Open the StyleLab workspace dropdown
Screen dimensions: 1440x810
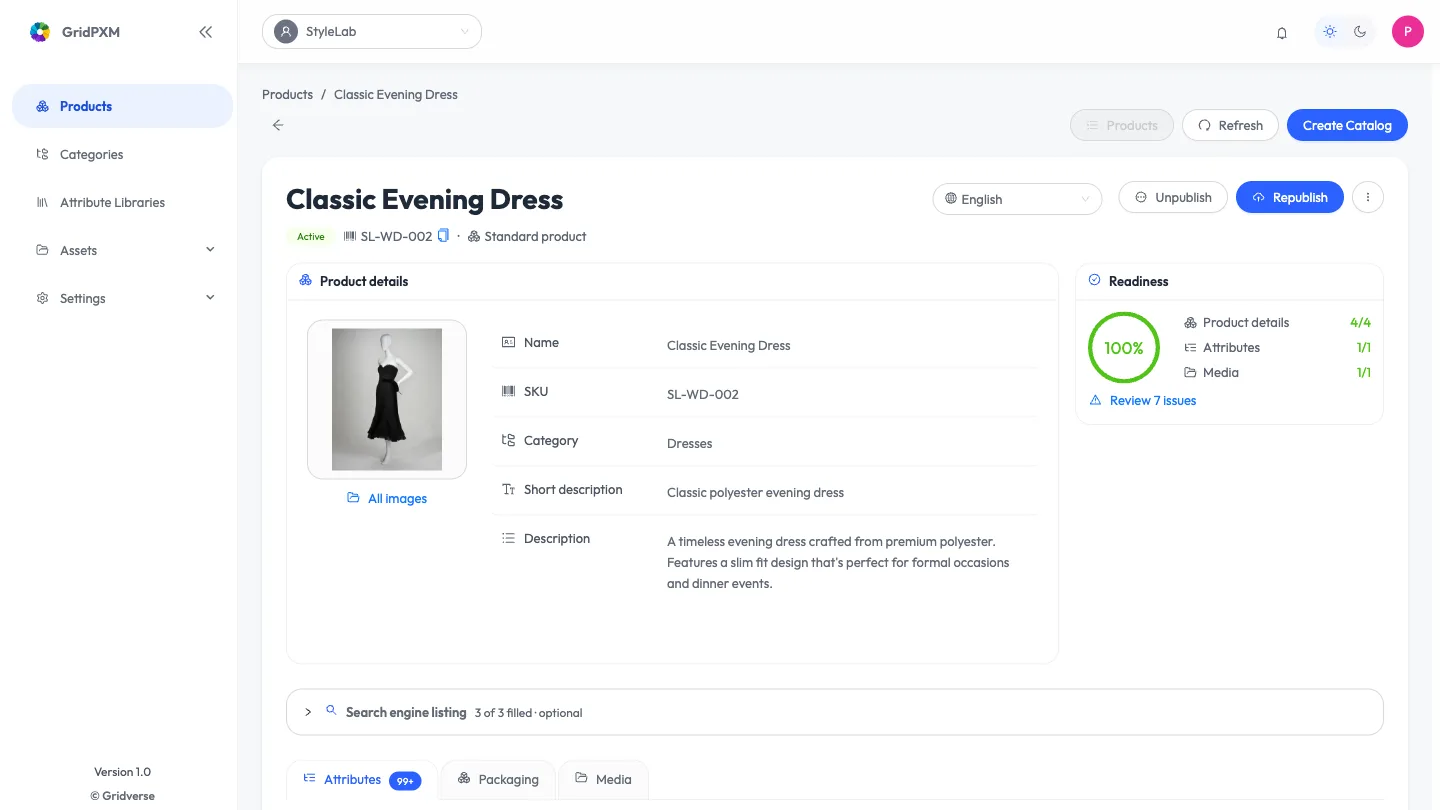tap(372, 32)
